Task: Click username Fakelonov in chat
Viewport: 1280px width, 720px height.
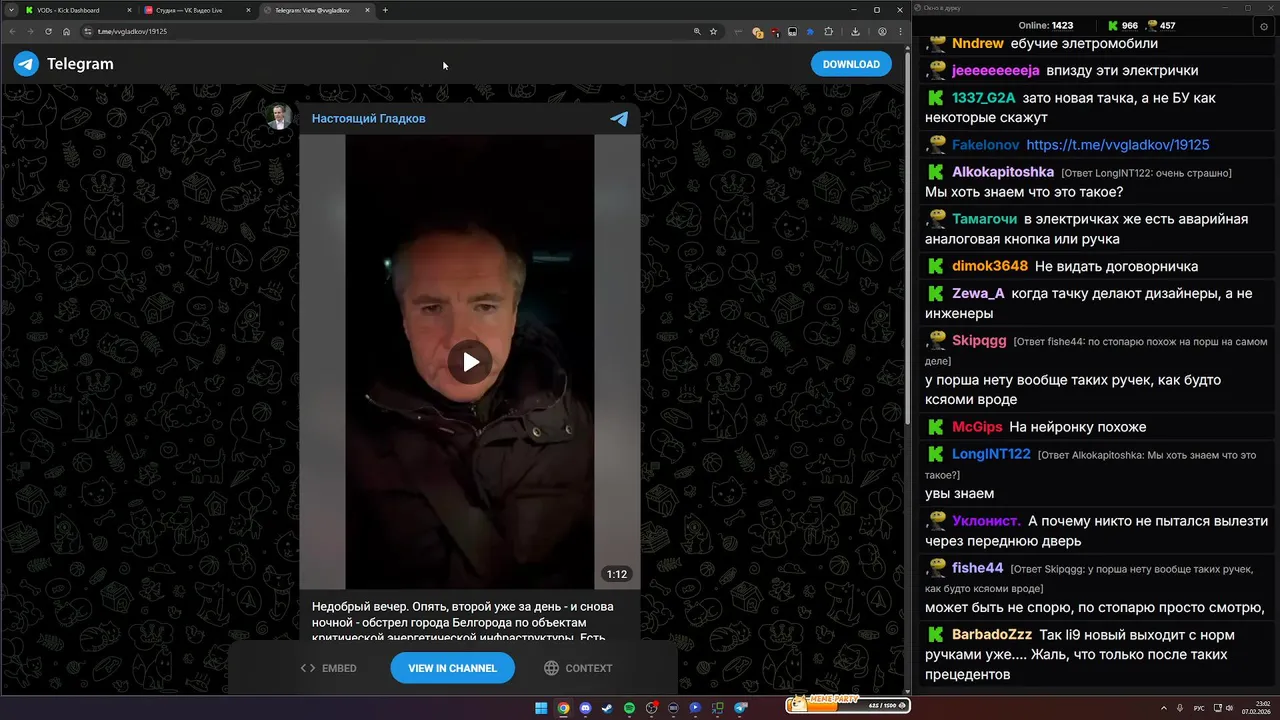Action: (x=985, y=145)
